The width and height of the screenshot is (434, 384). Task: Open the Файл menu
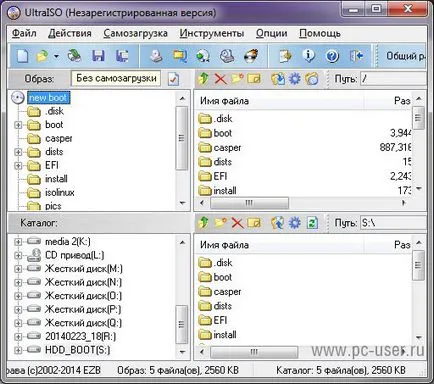point(24,33)
